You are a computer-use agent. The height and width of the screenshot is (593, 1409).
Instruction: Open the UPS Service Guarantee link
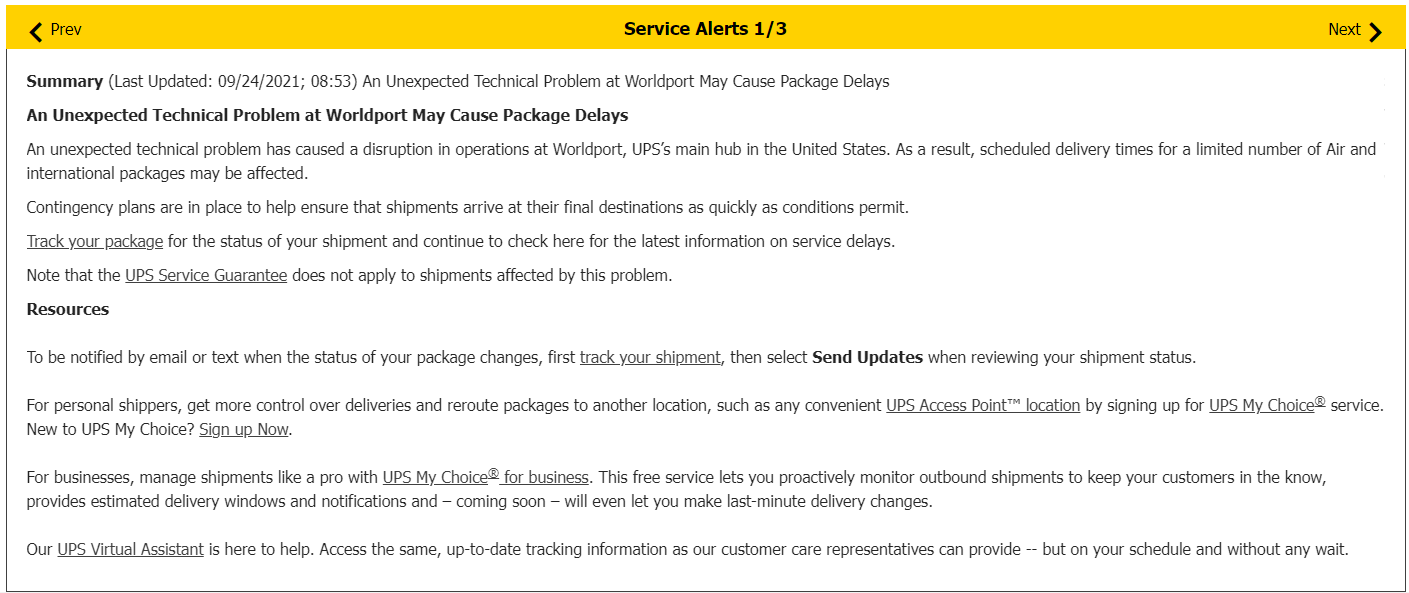[206, 275]
